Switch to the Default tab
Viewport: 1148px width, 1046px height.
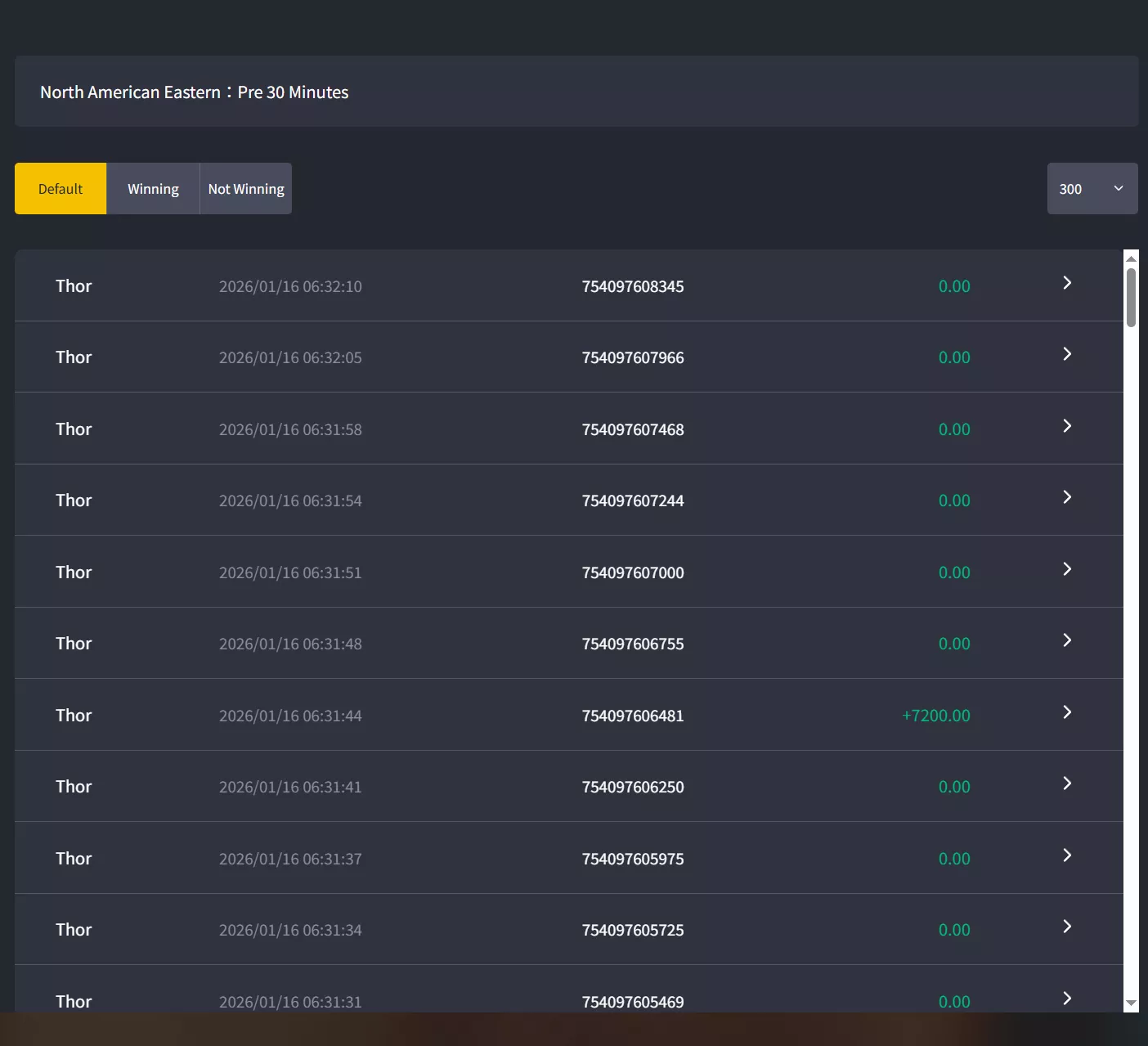(61, 189)
